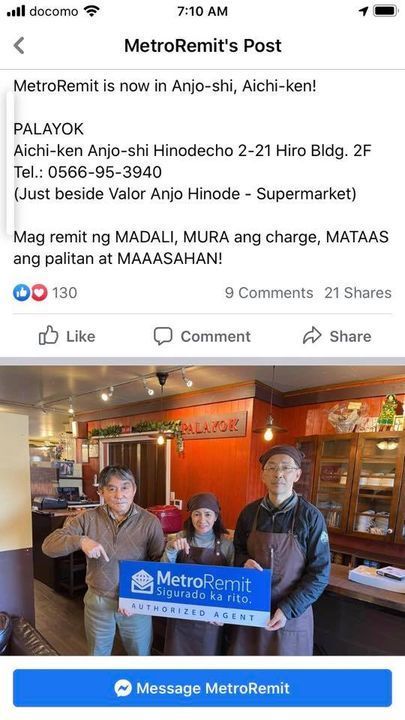405x720 pixels.
Task: Click the thumbs-up Like icon
Action: 48,336
